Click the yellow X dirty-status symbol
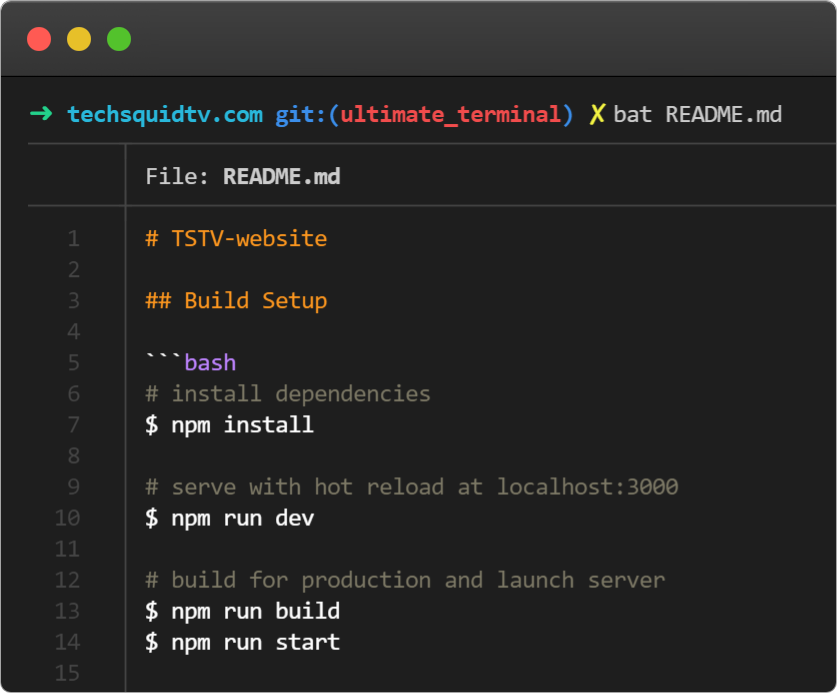The height and width of the screenshot is (693, 837). click(597, 114)
